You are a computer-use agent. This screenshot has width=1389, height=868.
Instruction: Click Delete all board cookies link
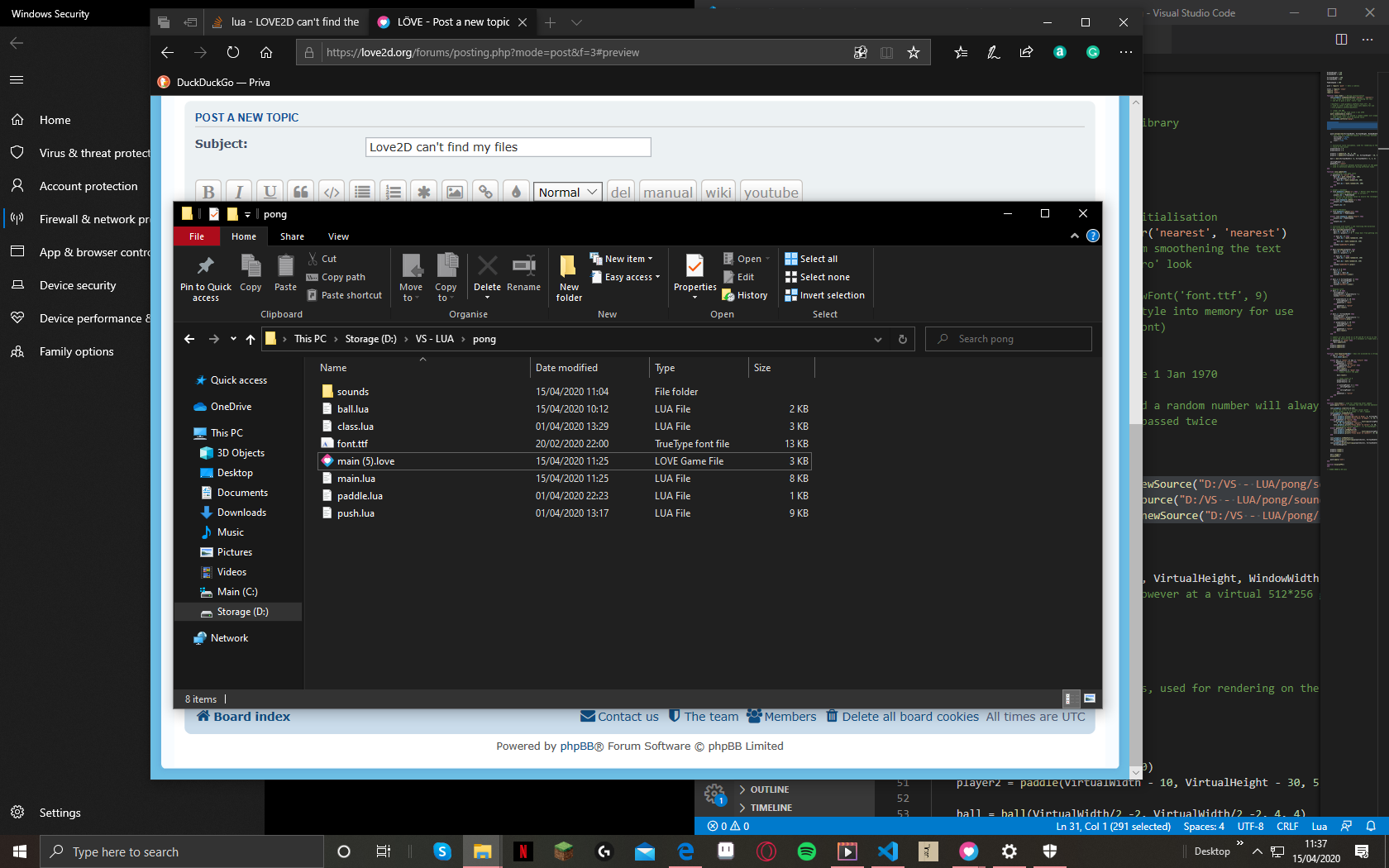pos(902,717)
